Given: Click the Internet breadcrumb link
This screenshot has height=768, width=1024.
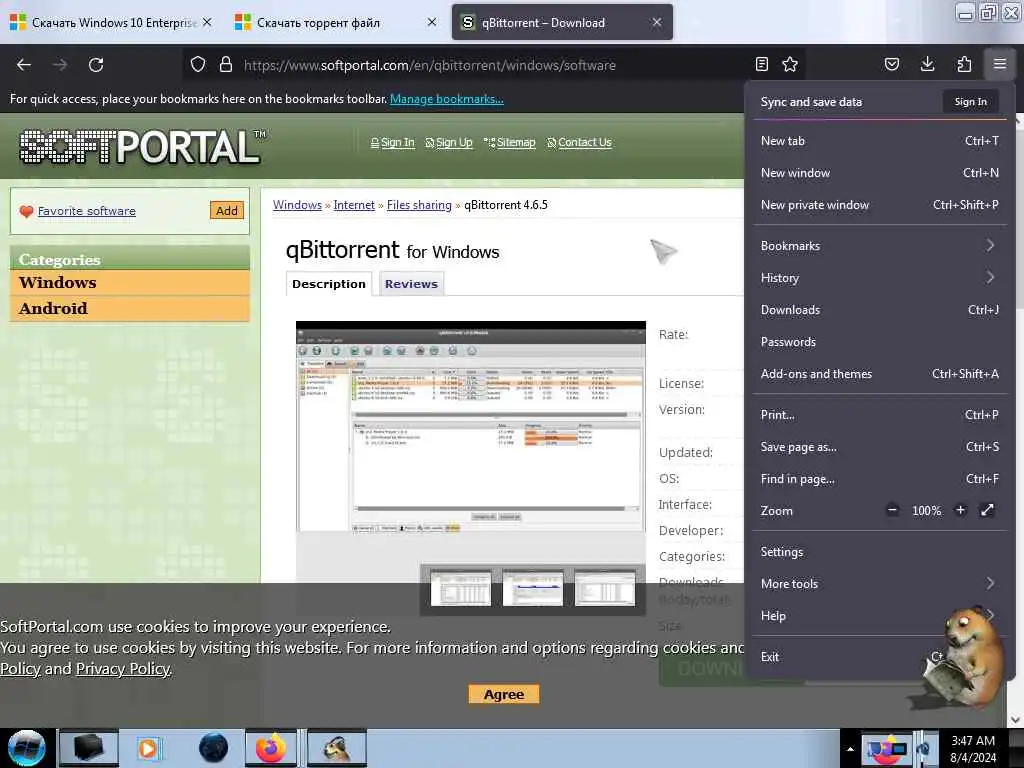Looking at the screenshot, I should [x=354, y=205].
